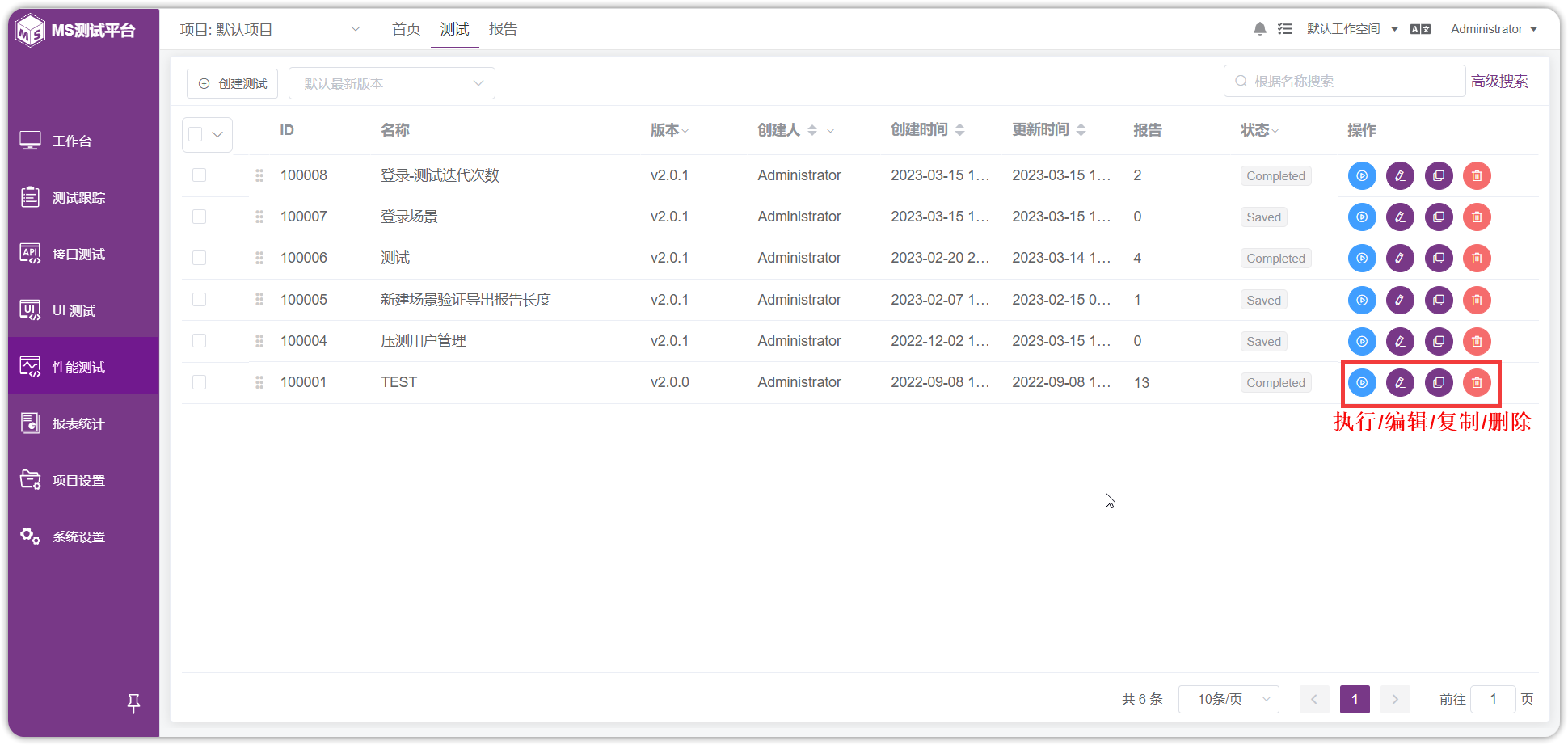Toggle the select-all header checkbox

pos(196,134)
